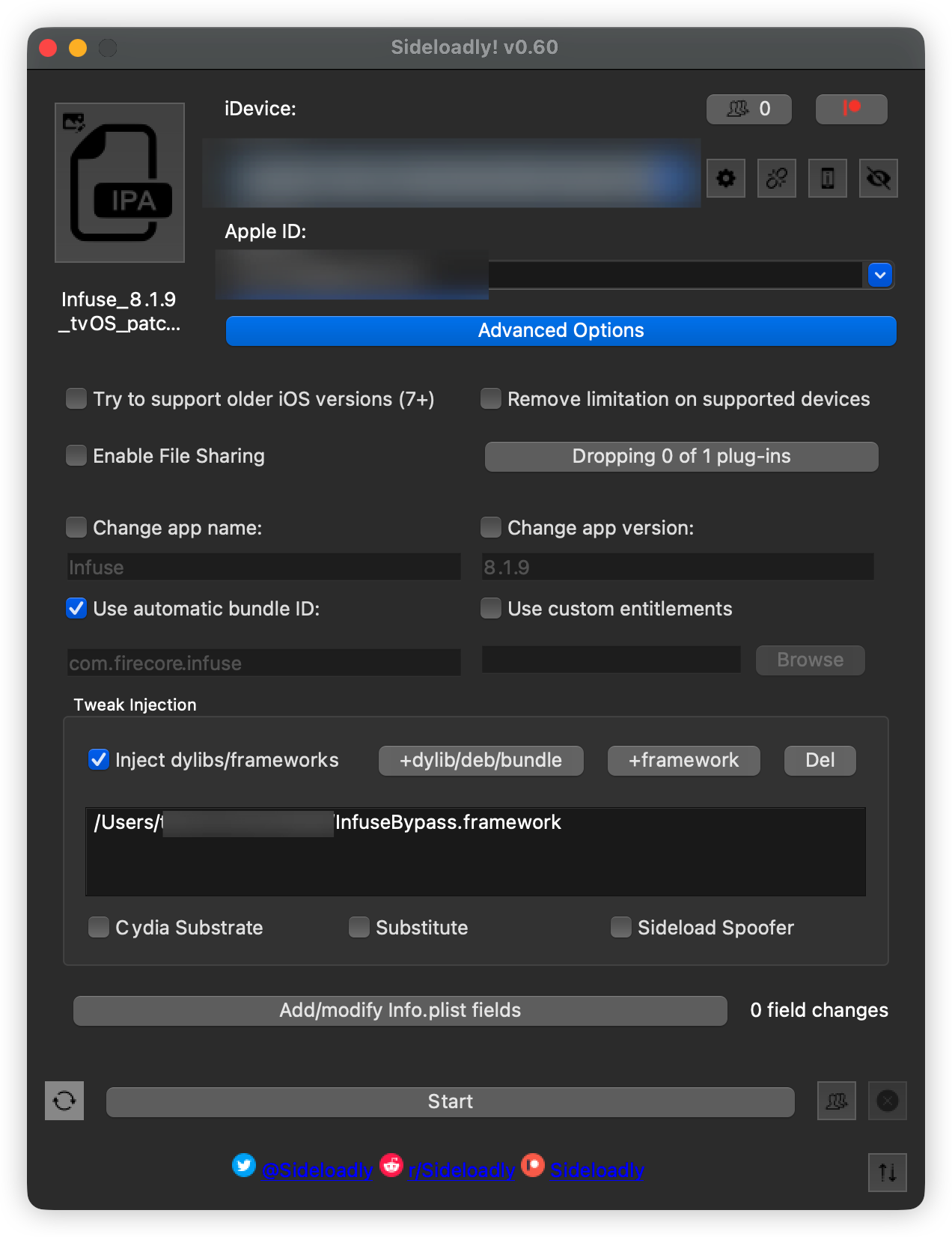The width and height of the screenshot is (952, 1237).
Task: Toggle Advanced Options panel
Action: pyautogui.click(x=561, y=331)
